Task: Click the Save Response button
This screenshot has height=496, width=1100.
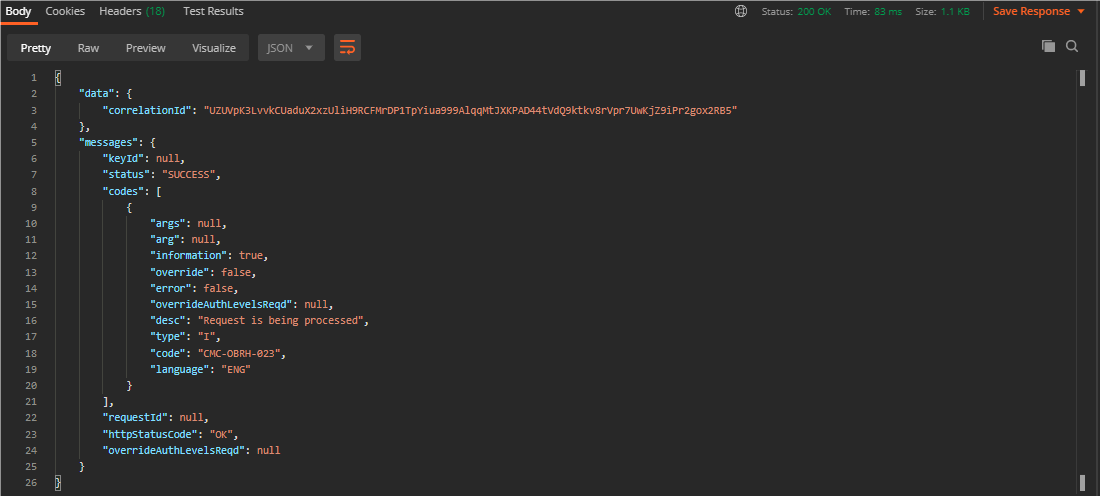Action: pos(1031,11)
